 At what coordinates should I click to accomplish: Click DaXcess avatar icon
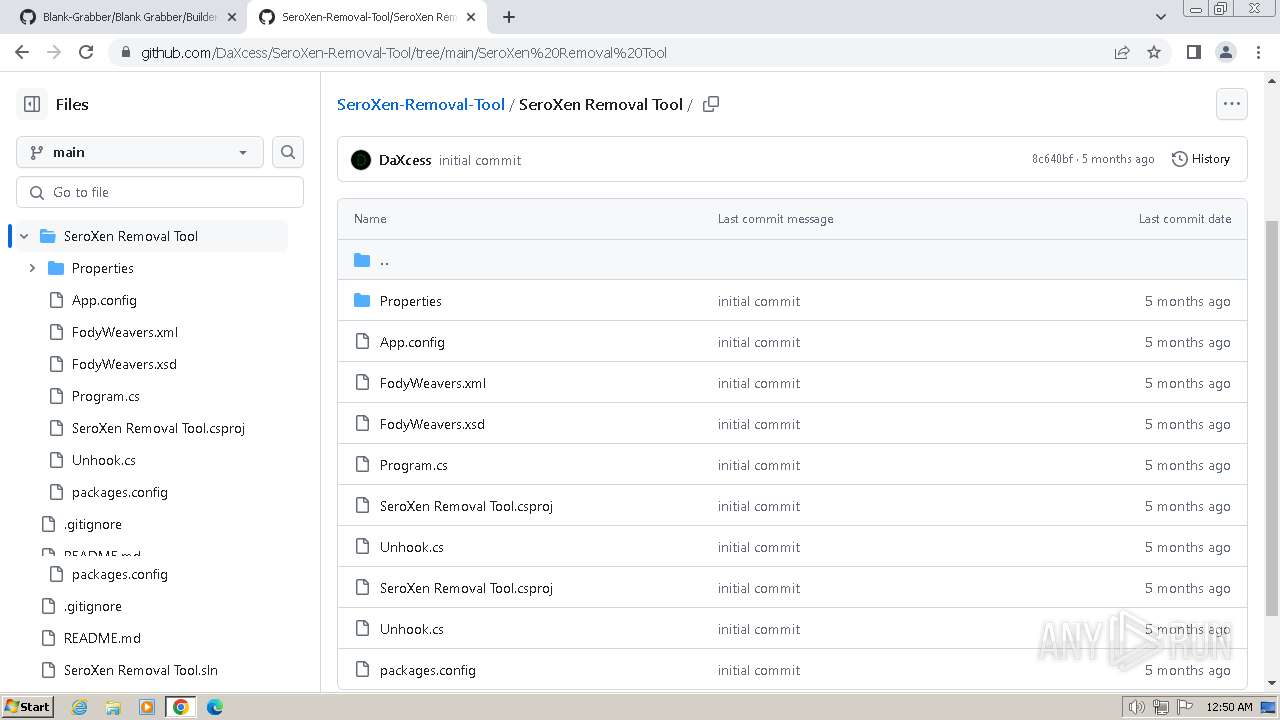click(361, 160)
